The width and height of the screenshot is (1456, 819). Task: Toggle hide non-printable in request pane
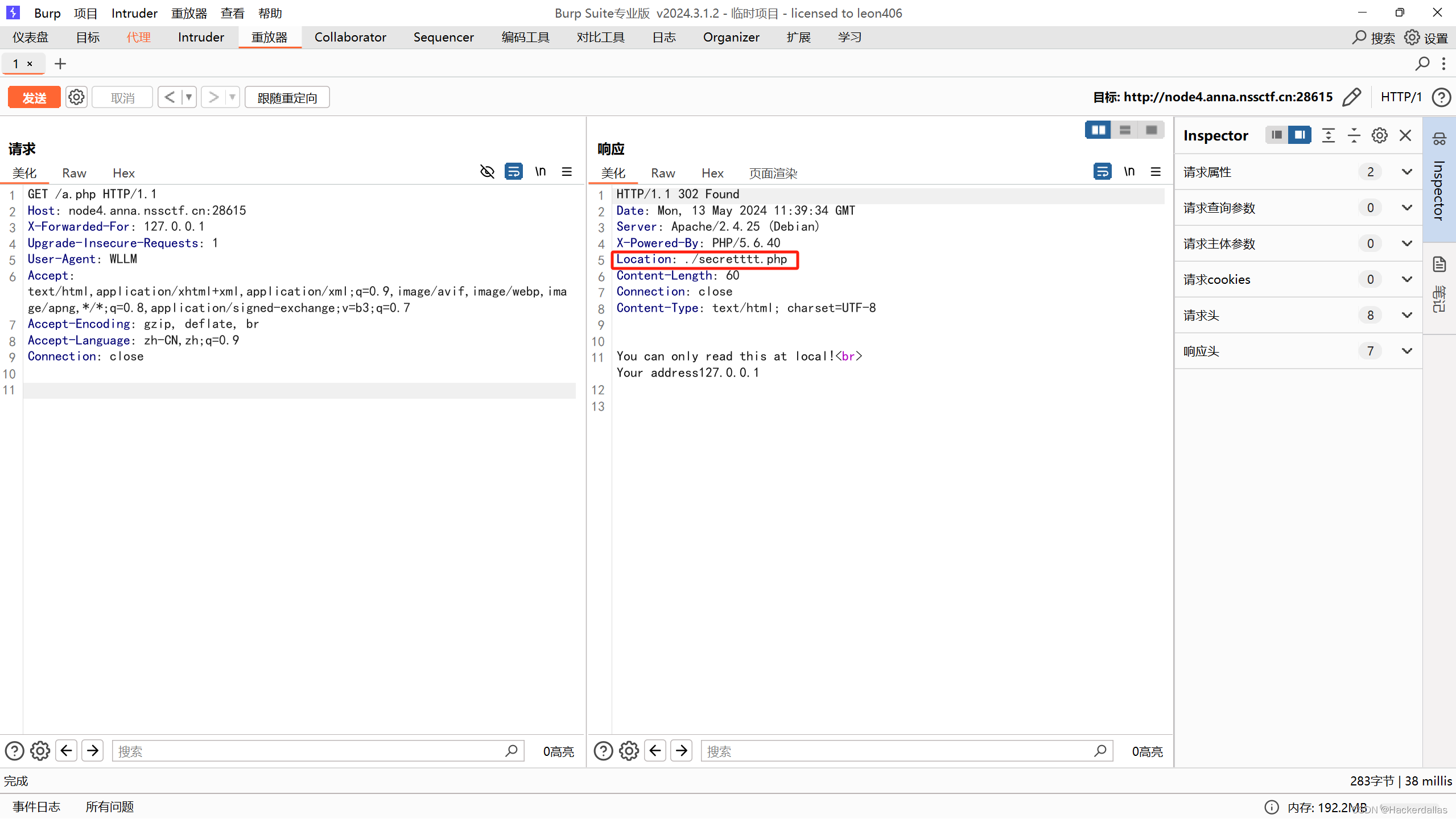[487, 172]
